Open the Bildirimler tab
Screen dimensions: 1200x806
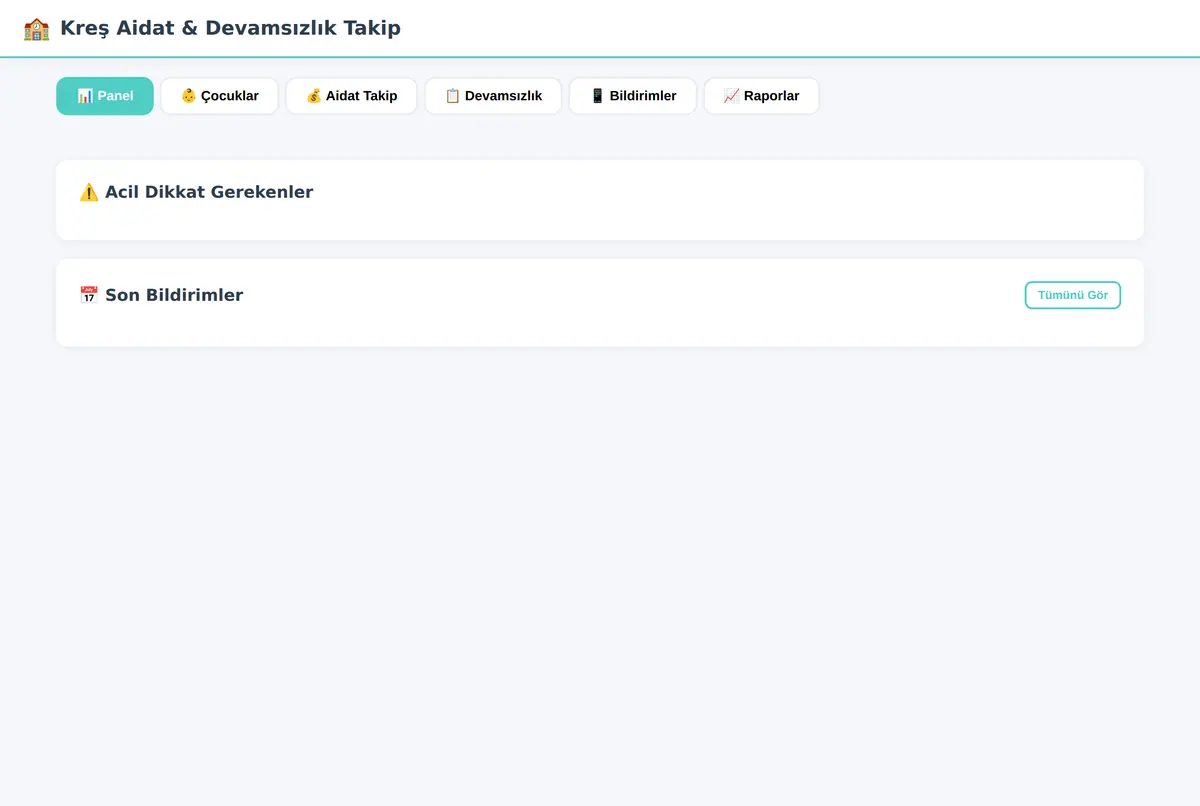pyautogui.click(x=633, y=96)
